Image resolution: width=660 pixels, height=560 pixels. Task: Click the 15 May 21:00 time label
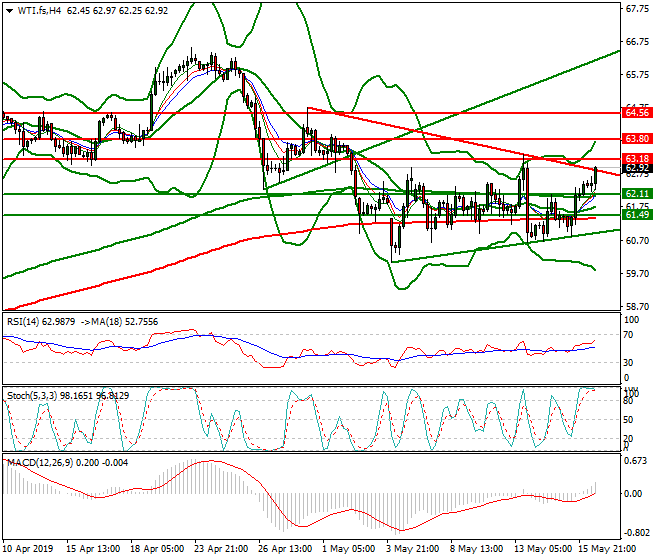[607, 549]
